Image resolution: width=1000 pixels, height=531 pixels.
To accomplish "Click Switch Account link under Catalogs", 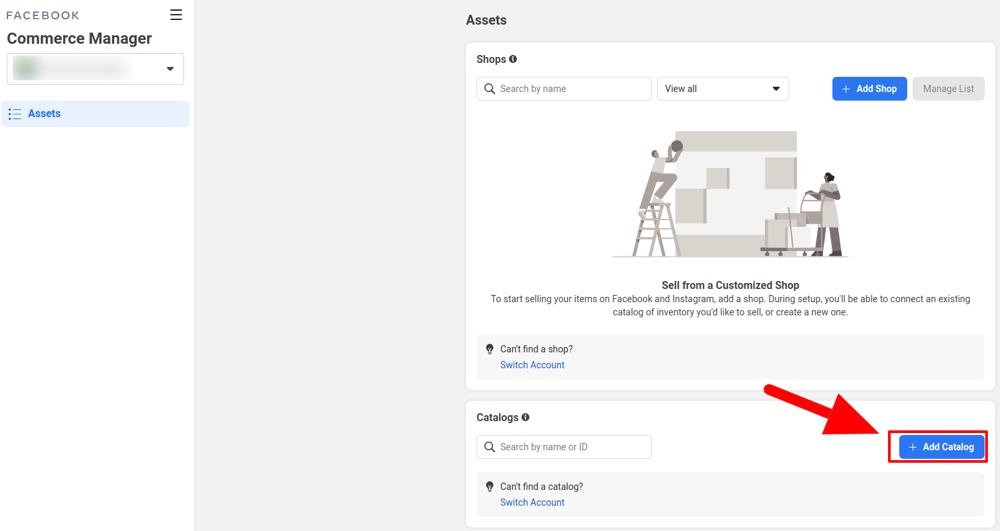I will pos(532,503).
